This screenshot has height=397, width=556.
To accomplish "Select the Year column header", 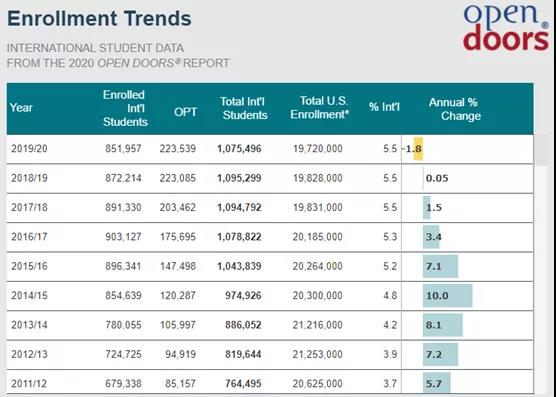I will [x=21, y=108].
